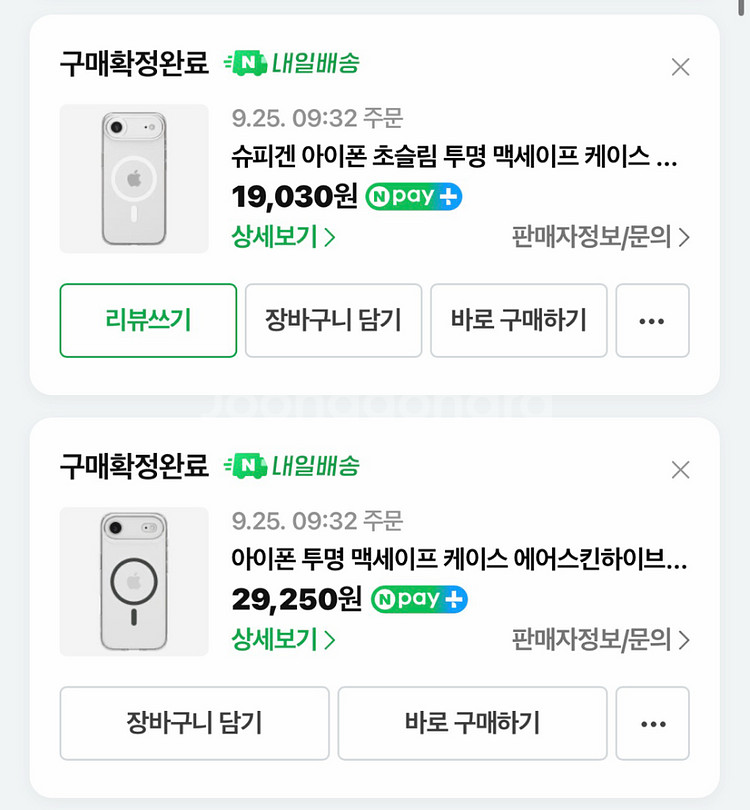Click 내일배송 truck badge on second order
This screenshot has width=750, height=810.
coord(291,466)
